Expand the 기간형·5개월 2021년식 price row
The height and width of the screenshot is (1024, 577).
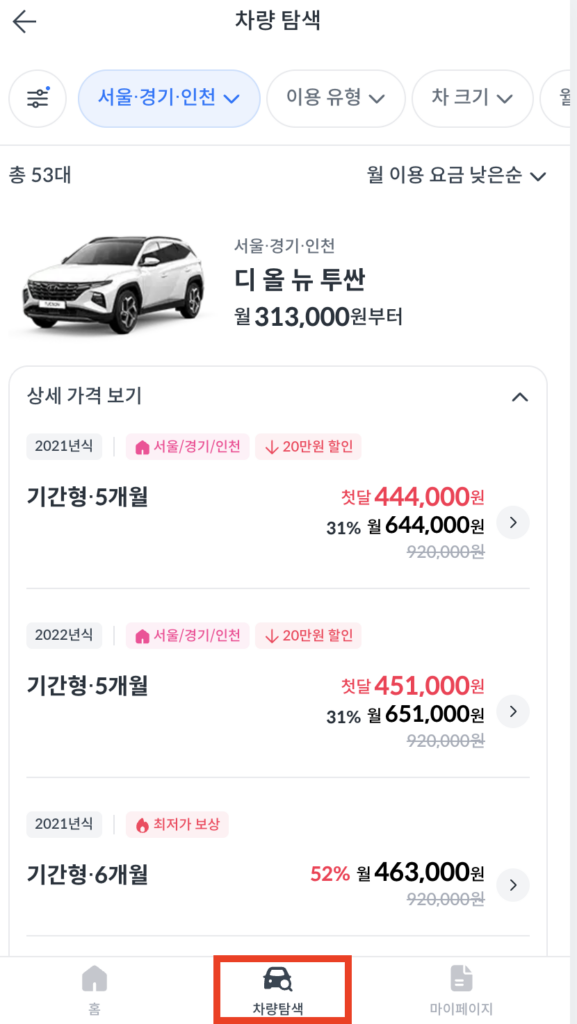(x=512, y=522)
